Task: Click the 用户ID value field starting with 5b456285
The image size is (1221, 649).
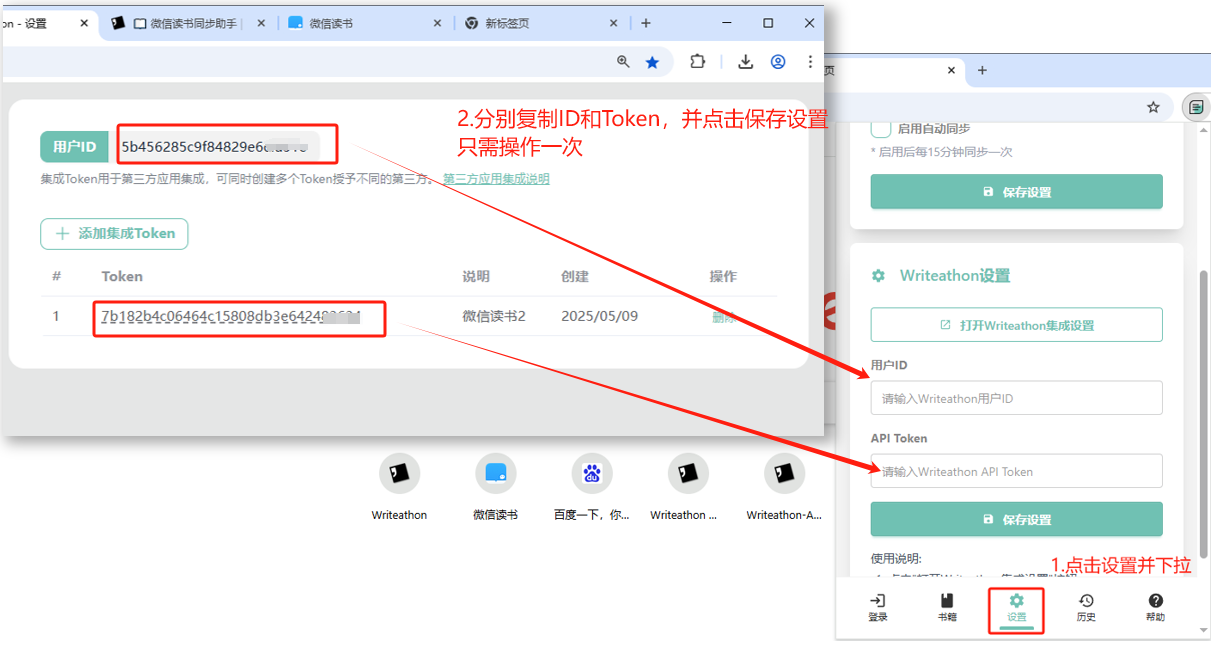Action: 217,147
